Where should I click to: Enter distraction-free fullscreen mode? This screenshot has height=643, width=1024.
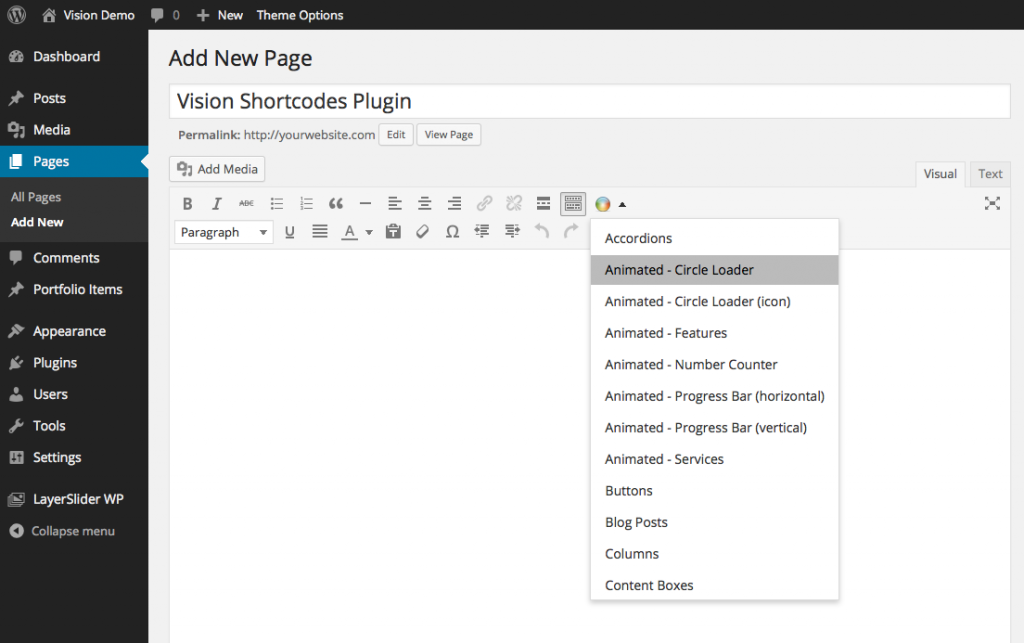coord(992,203)
